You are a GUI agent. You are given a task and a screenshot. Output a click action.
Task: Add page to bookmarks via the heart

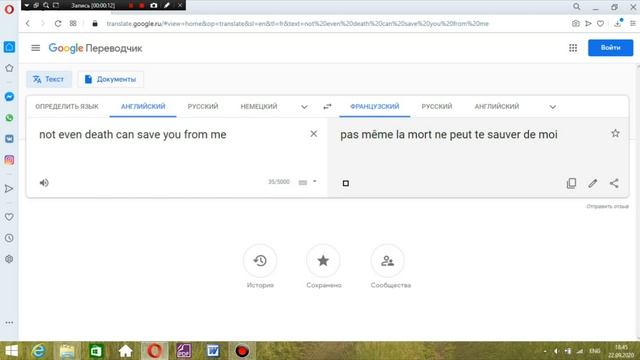[600, 24]
